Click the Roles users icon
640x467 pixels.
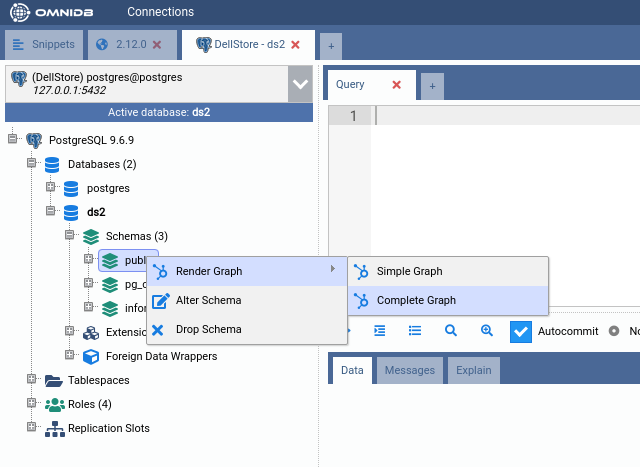(x=55, y=405)
